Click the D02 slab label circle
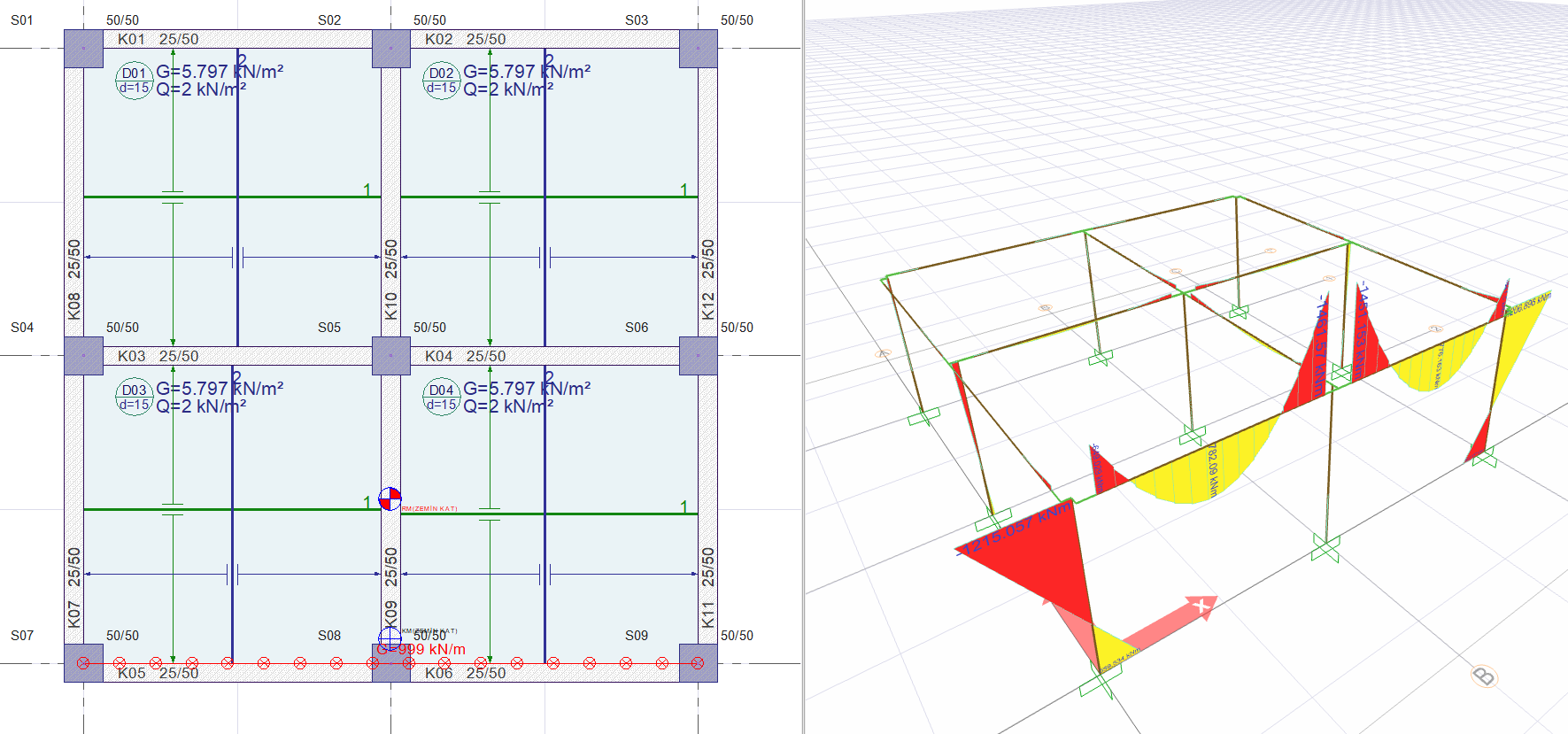This screenshot has height=734, width=1568. pyautogui.click(x=442, y=81)
